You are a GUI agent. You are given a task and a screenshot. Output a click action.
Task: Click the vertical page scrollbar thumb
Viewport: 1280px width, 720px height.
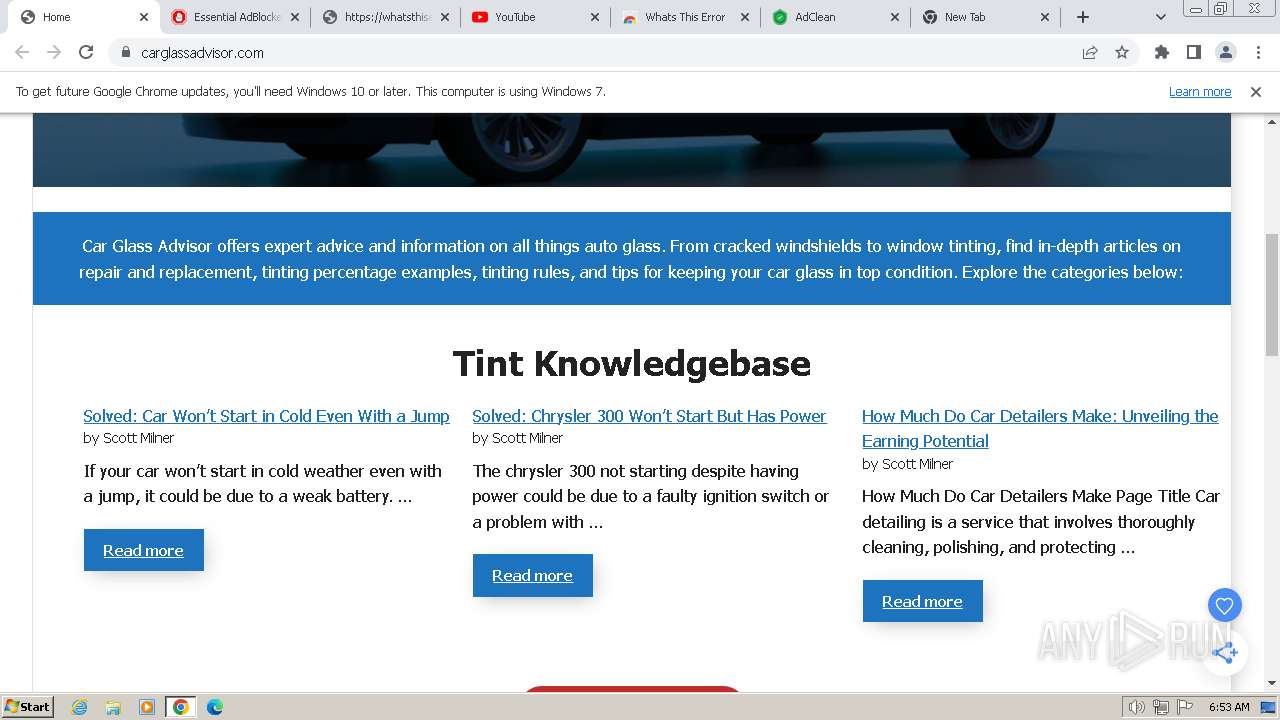coord(1272,295)
